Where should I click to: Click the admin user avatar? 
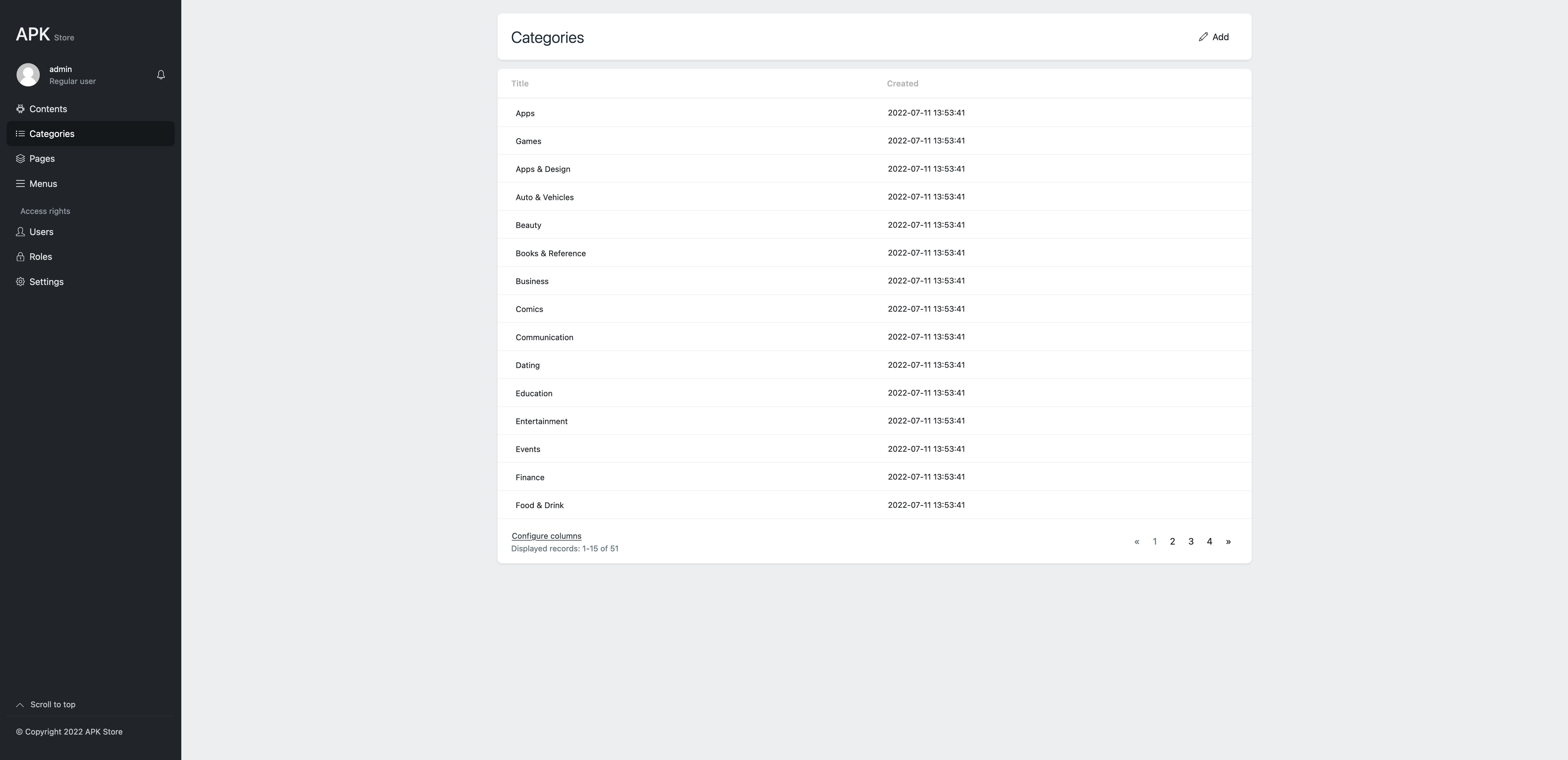click(28, 75)
